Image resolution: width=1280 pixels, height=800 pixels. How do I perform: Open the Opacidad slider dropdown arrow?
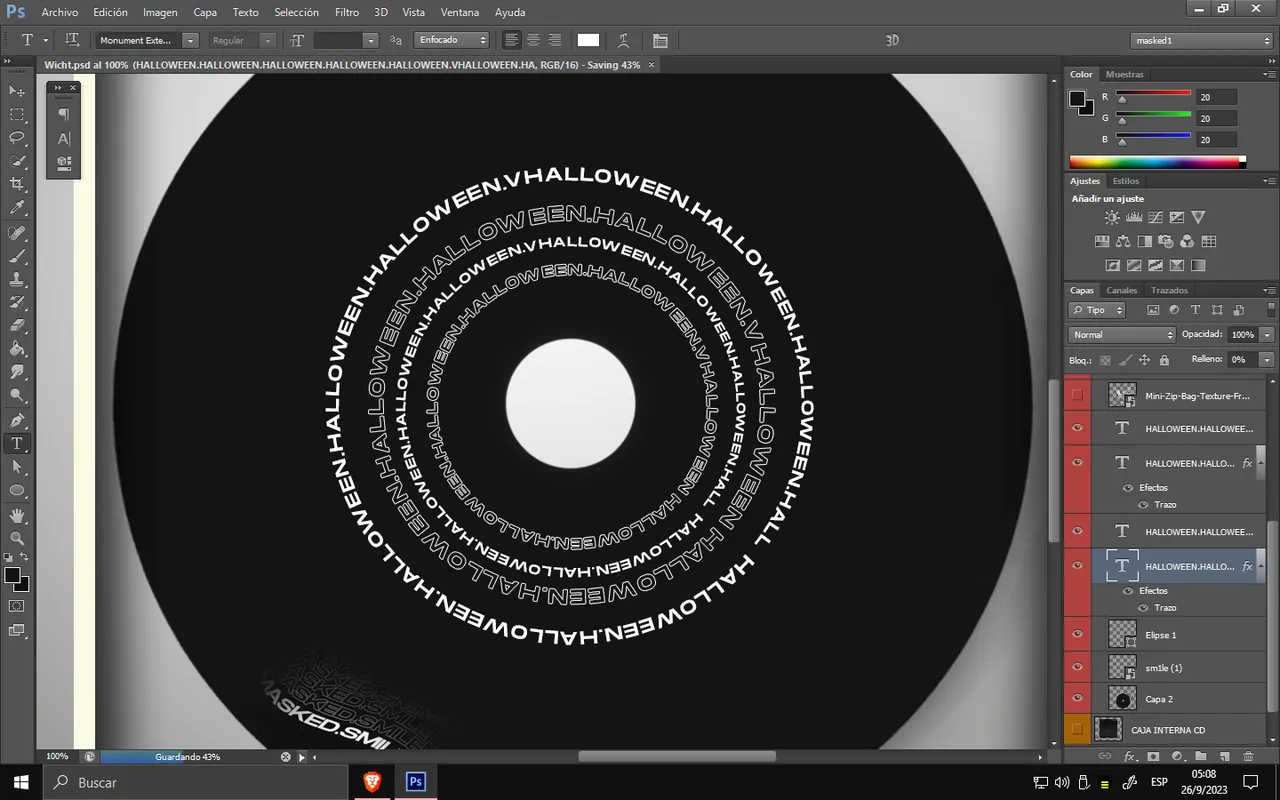point(1267,335)
